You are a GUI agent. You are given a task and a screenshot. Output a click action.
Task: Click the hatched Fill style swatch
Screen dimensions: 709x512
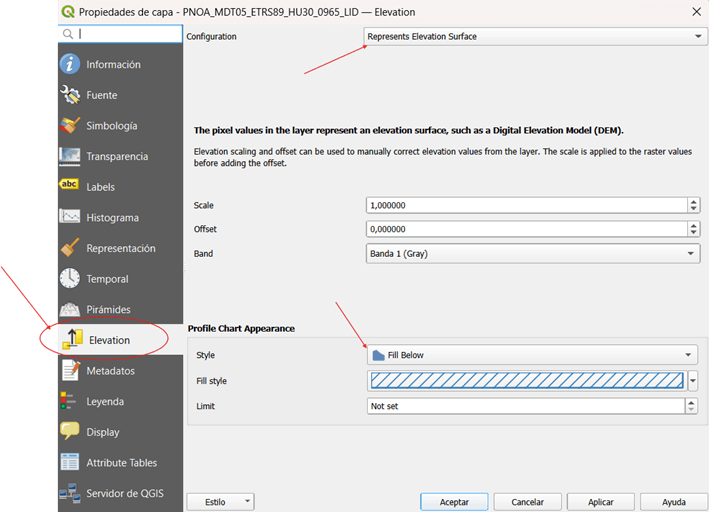(526, 380)
